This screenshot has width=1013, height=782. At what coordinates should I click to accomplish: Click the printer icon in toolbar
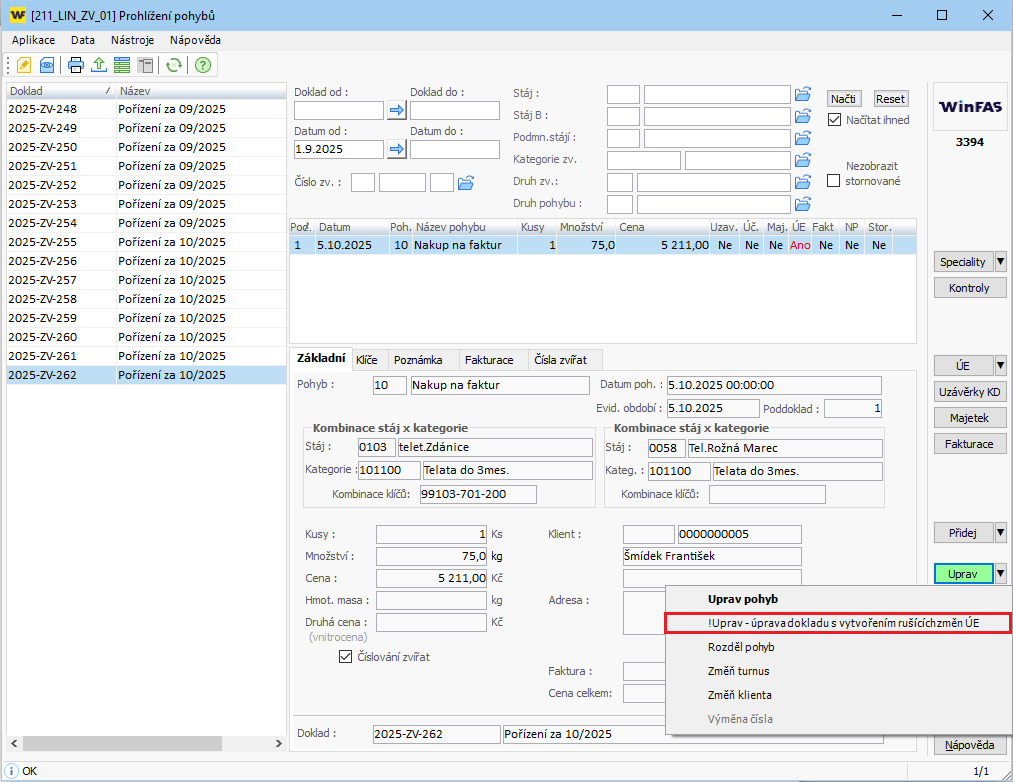coord(76,65)
